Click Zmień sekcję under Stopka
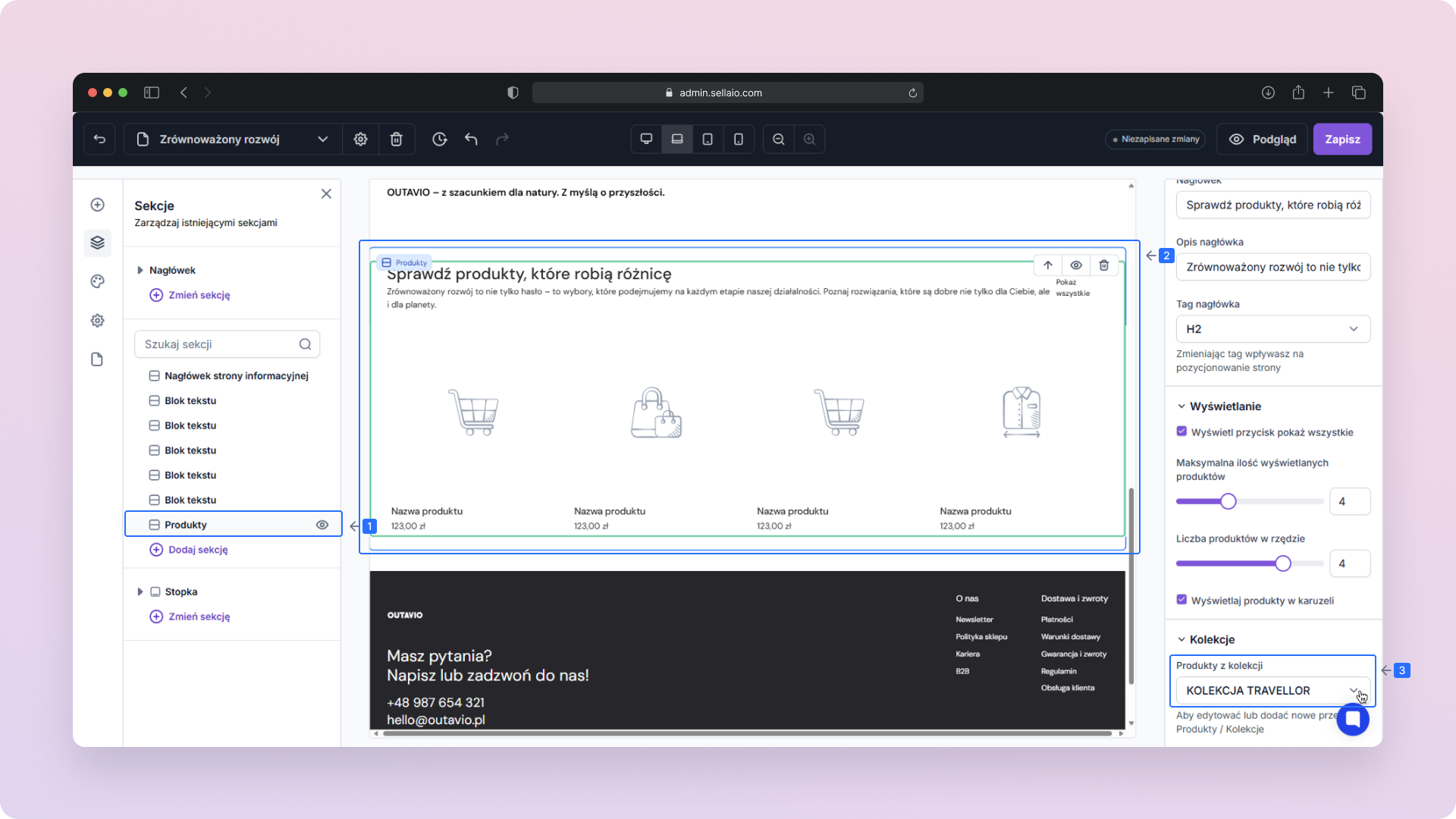The image size is (1456, 819). coord(190,617)
